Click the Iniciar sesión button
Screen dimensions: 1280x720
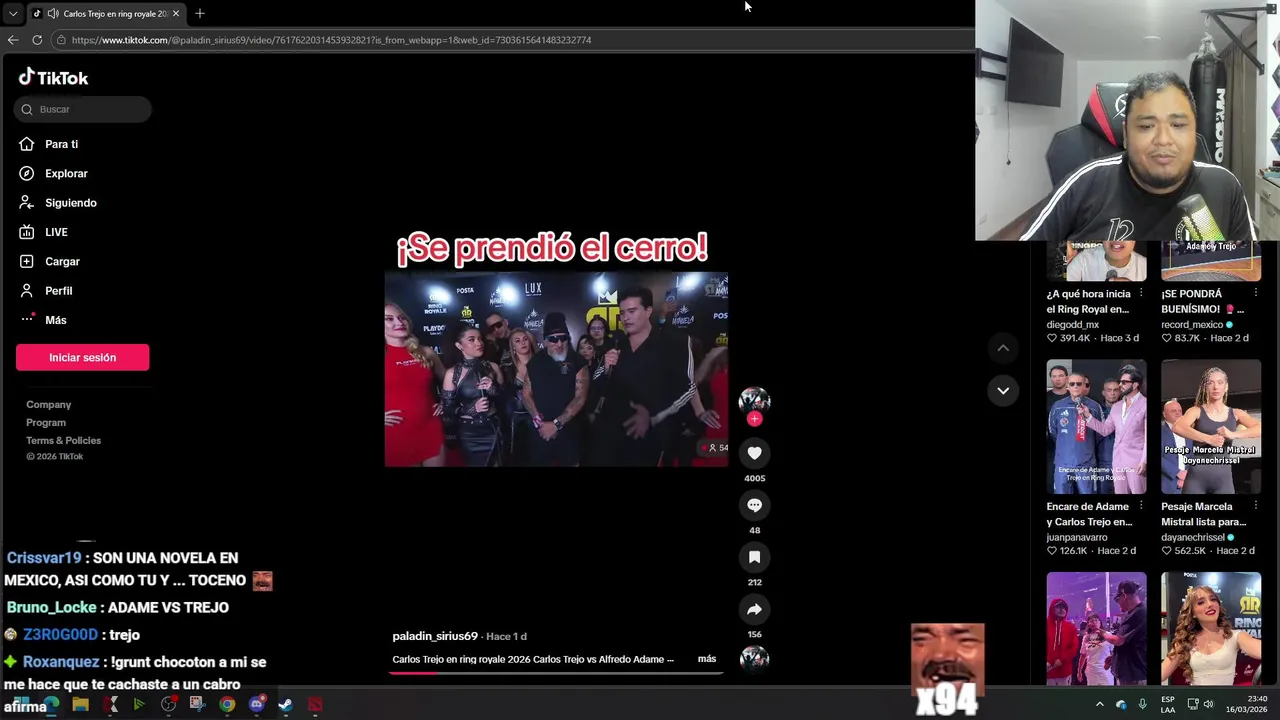tap(82, 357)
